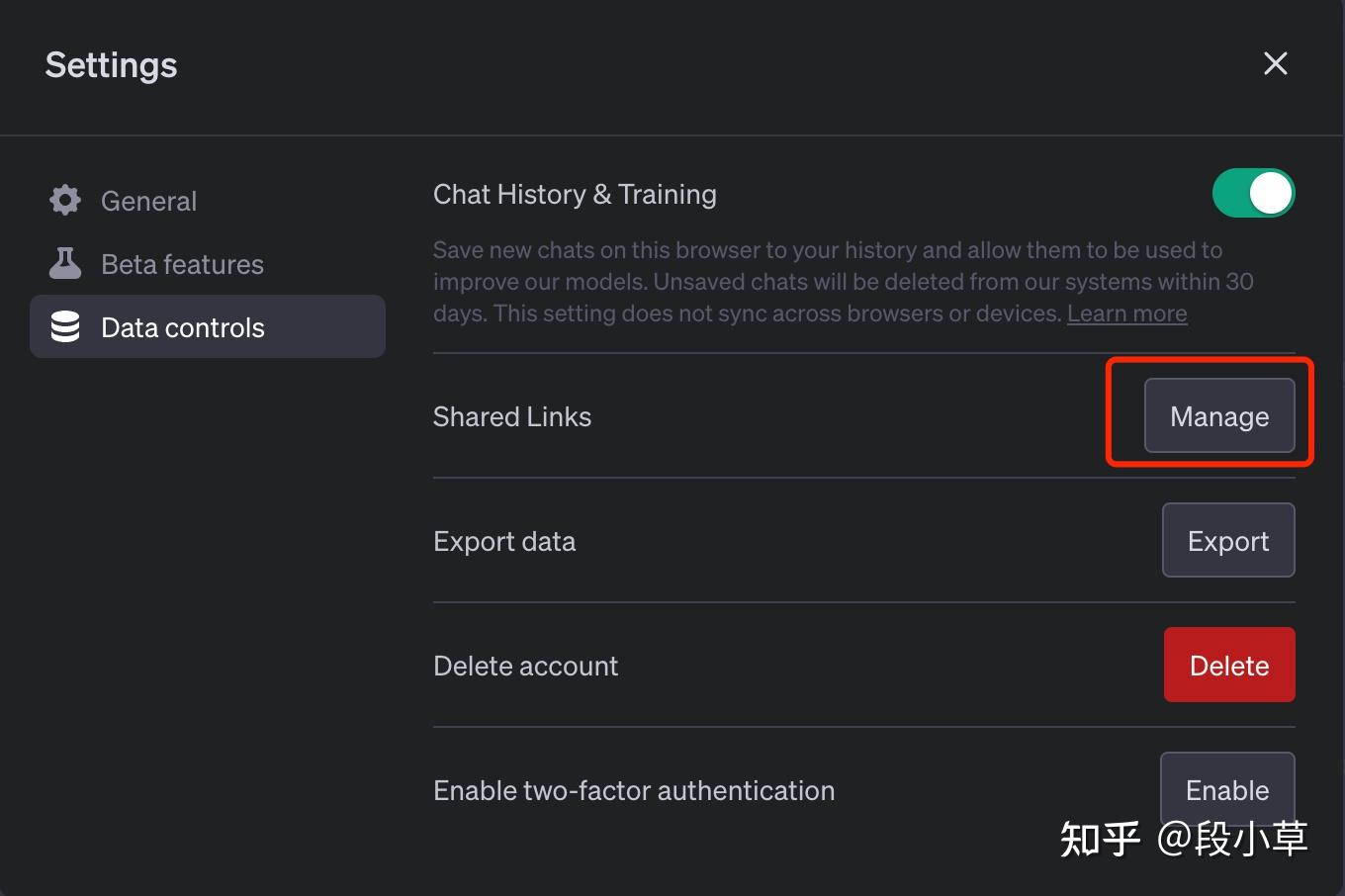Click the flask icon for Beta features
Screen dimensions: 1345x896
65,264
